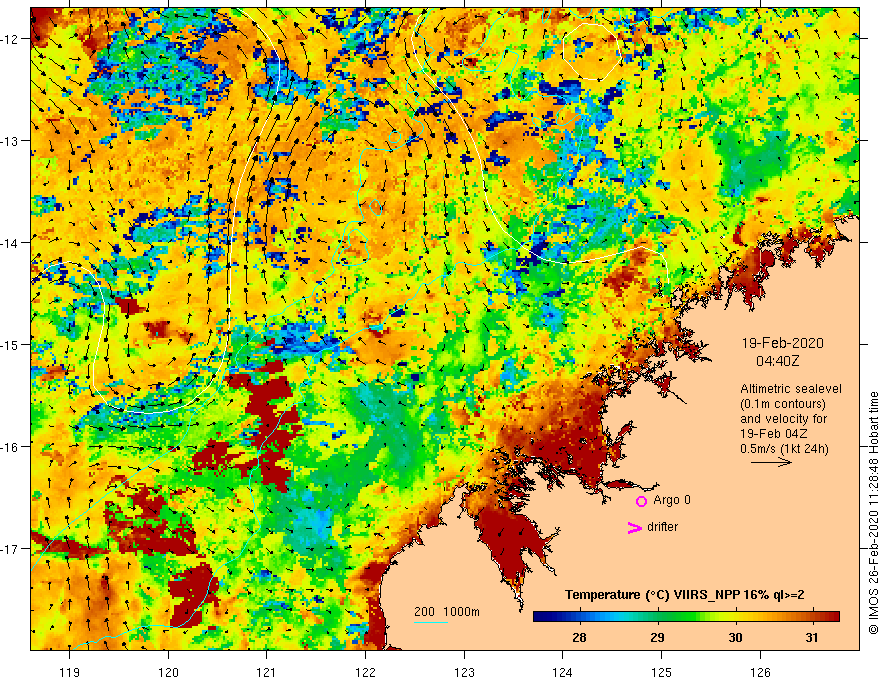The width and height of the screenshot is (880, 680).
Task: Click the '19-Feb-2020' date text
Action: [x=782, y=343]
